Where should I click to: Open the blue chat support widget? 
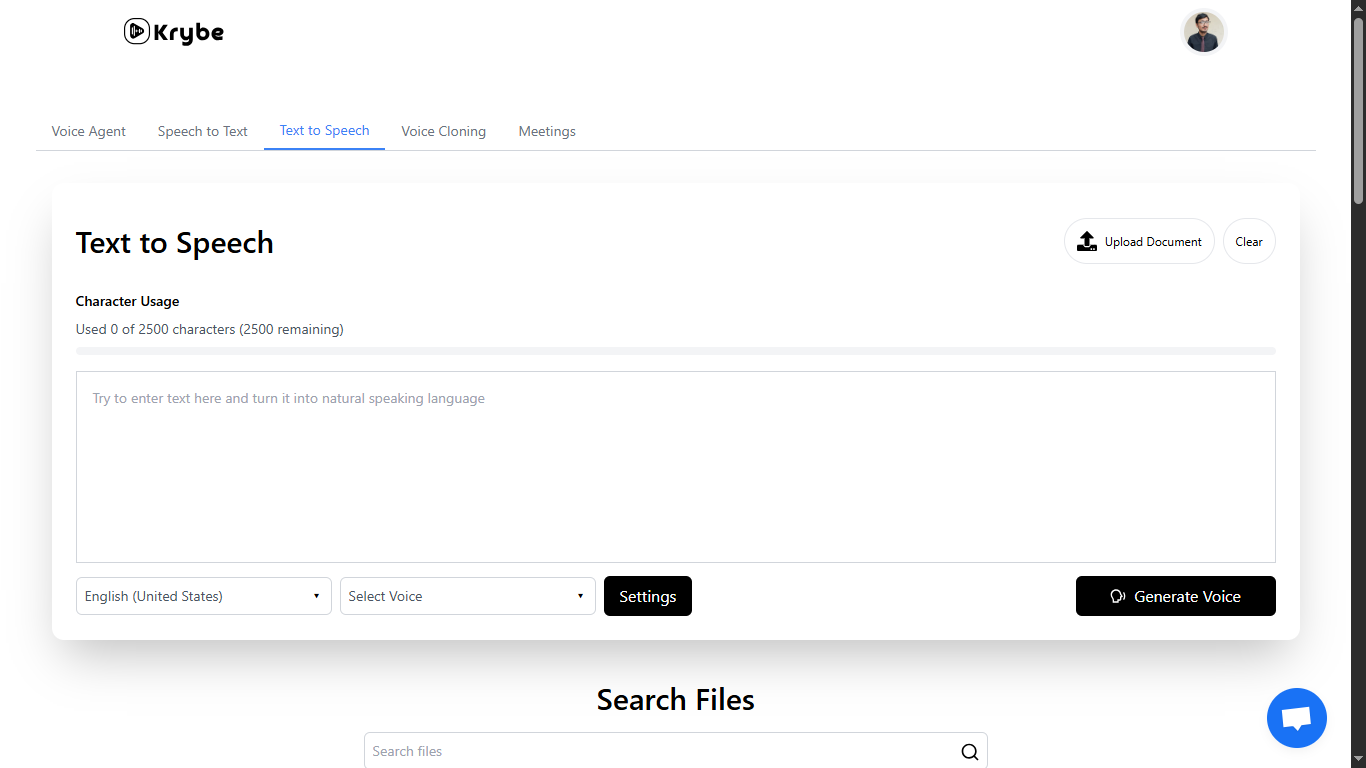click(x=1296, y=717)
